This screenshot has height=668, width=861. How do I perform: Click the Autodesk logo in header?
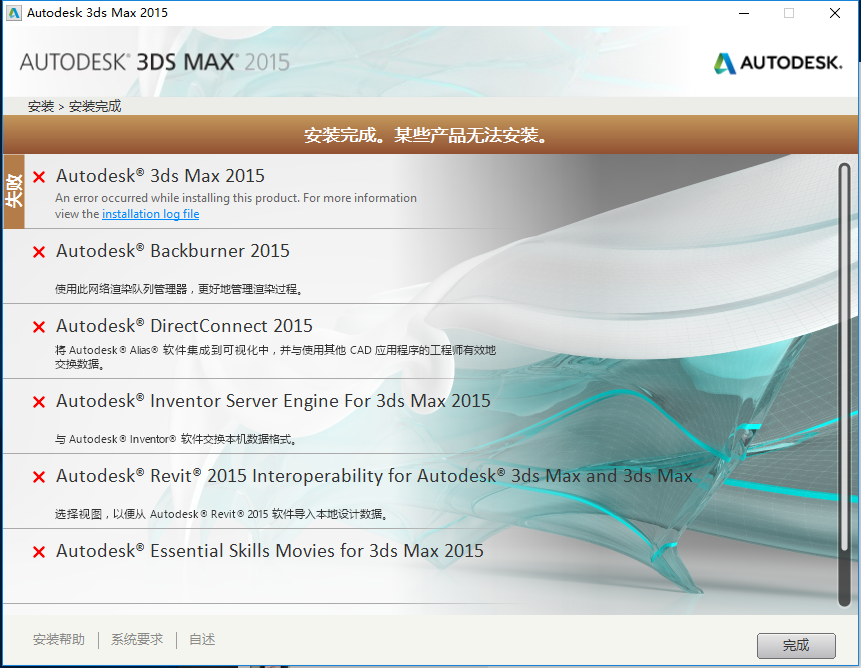click(x=778, y=63)
